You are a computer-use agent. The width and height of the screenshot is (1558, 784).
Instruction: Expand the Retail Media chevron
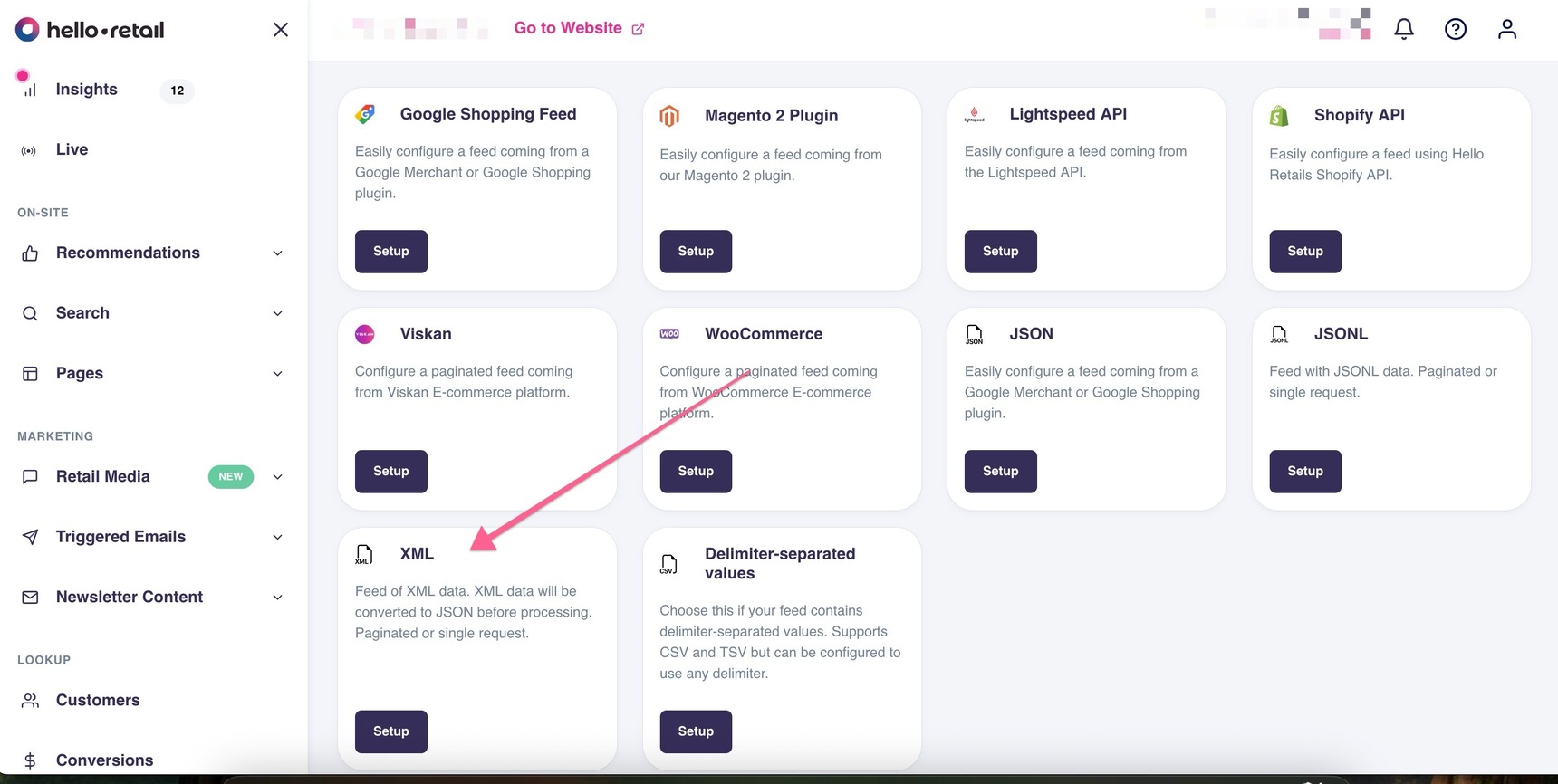(277, 477)
